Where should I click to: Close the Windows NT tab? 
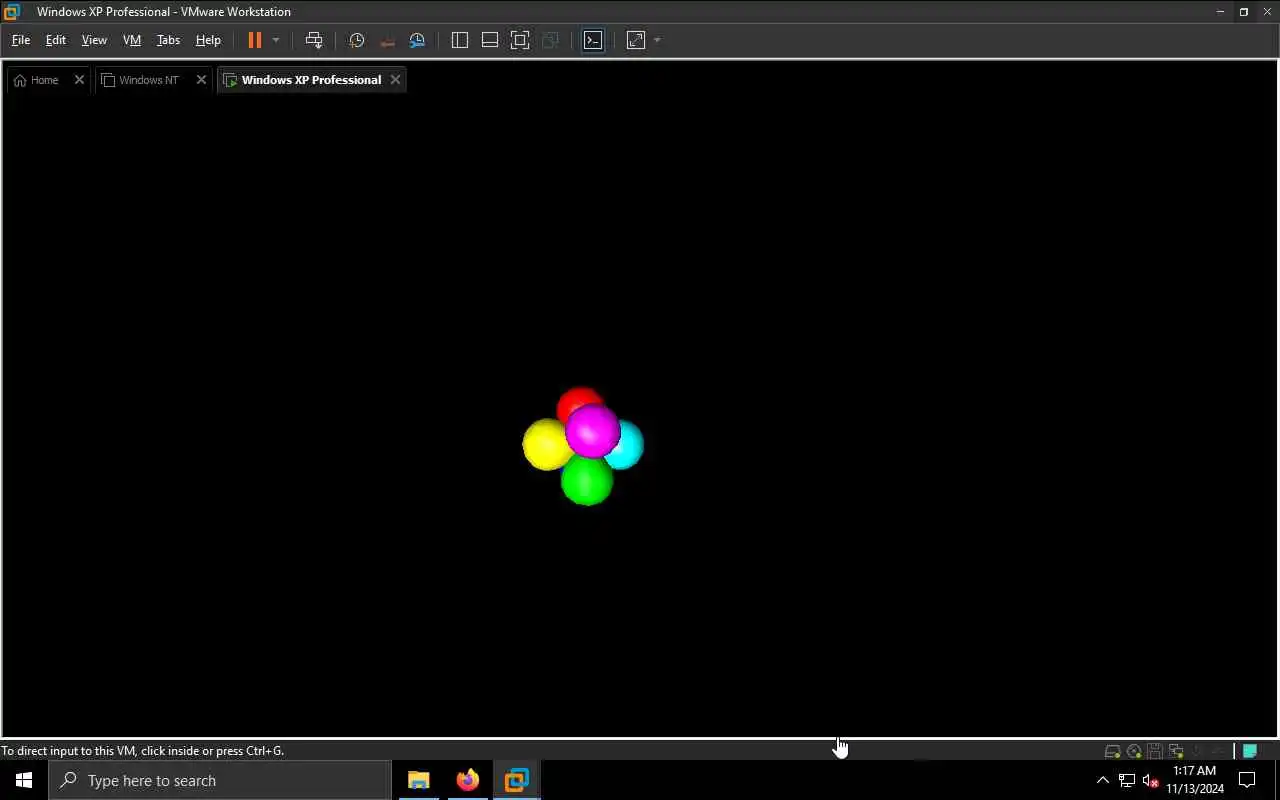click(x=201, y=80)
